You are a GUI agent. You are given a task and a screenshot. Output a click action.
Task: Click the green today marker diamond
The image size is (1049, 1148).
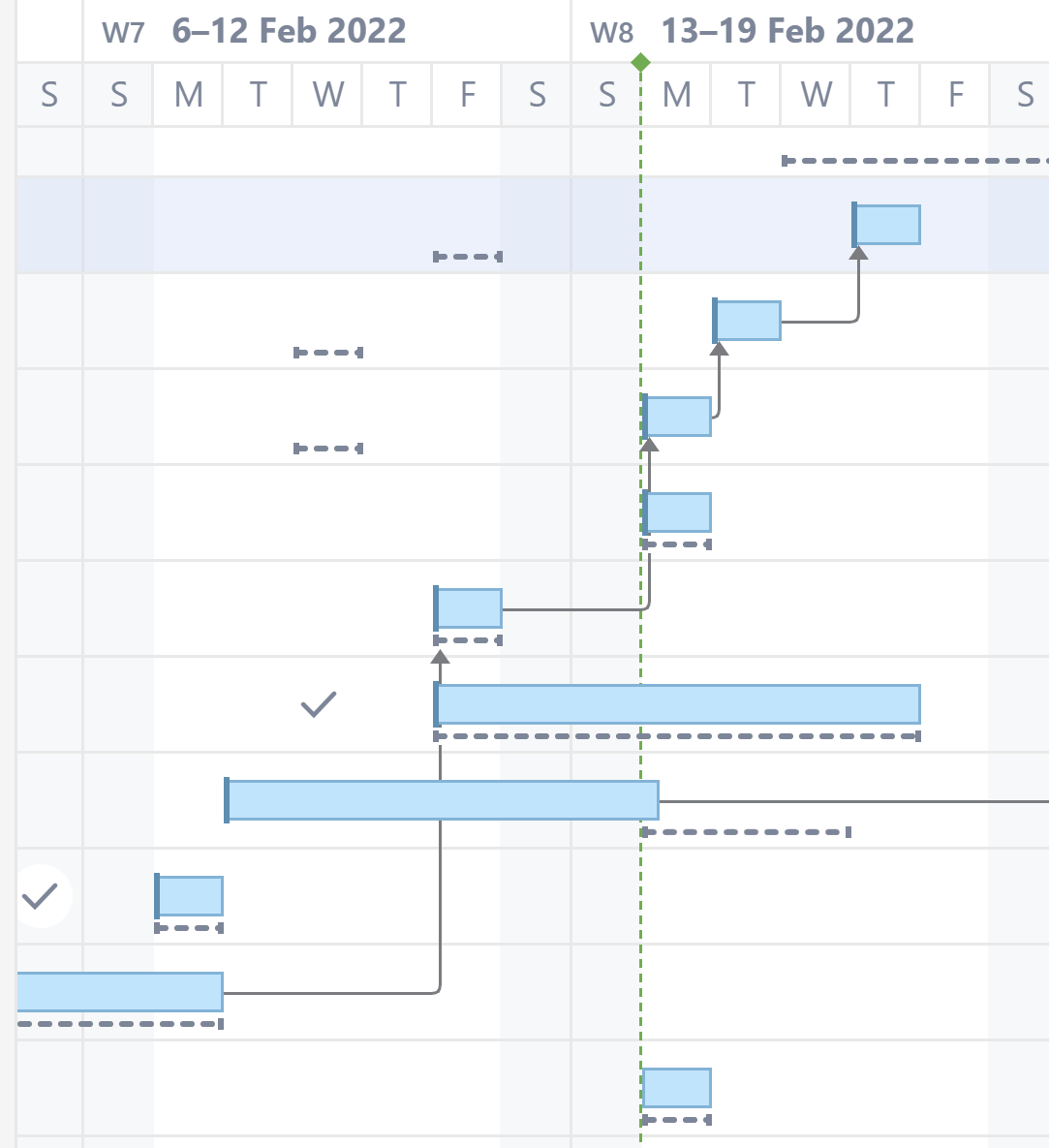(640, 62)
